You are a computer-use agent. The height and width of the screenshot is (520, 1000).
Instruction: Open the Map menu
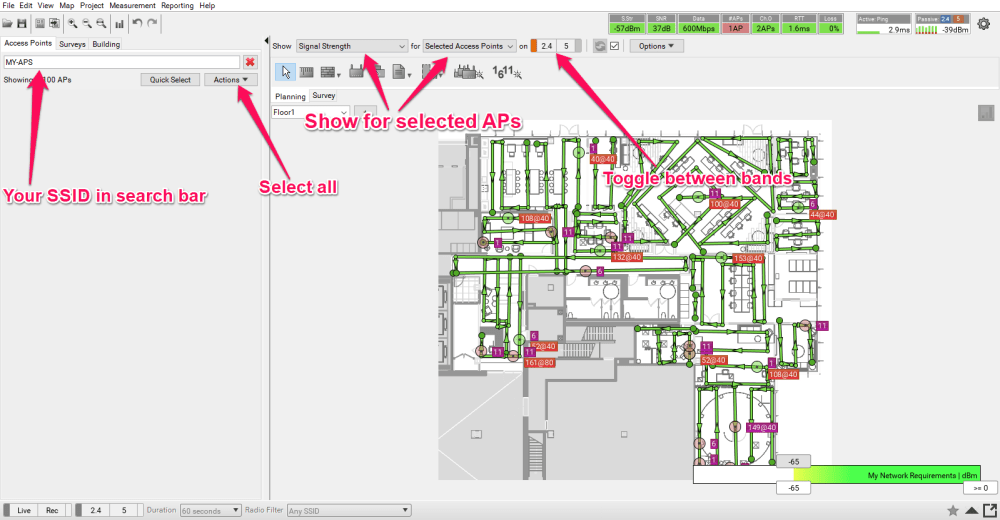[67, 5]
